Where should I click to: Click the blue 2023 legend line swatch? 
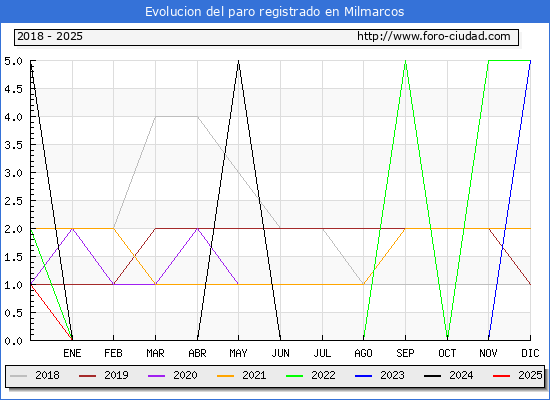(363, 376)
